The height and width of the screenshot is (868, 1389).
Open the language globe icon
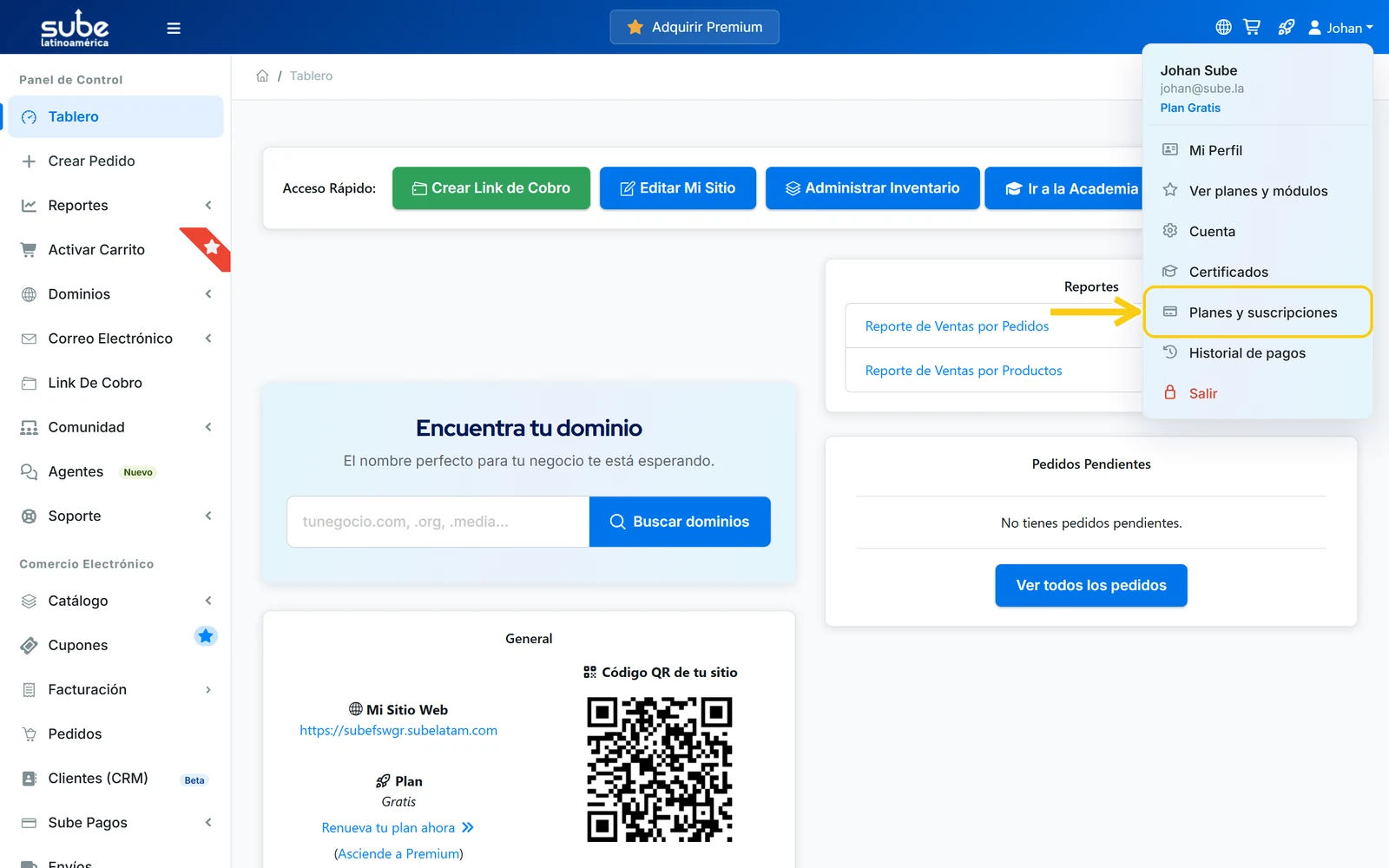pyautogui.click(x=1223, y=28)
